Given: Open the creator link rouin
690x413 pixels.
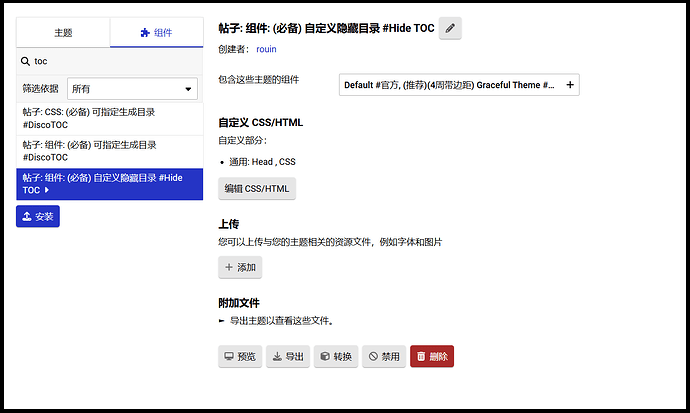Looking at the screenshot, I should [266, 49].
